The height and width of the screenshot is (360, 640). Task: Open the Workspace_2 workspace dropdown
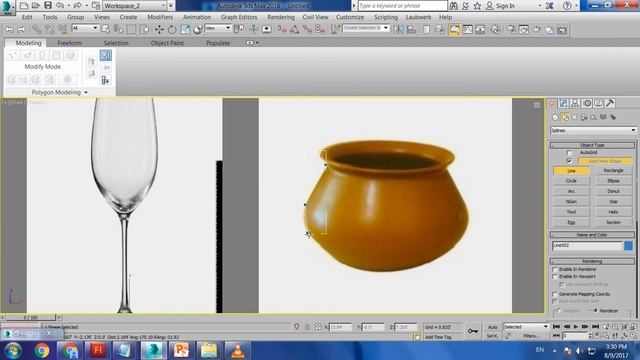135,6
